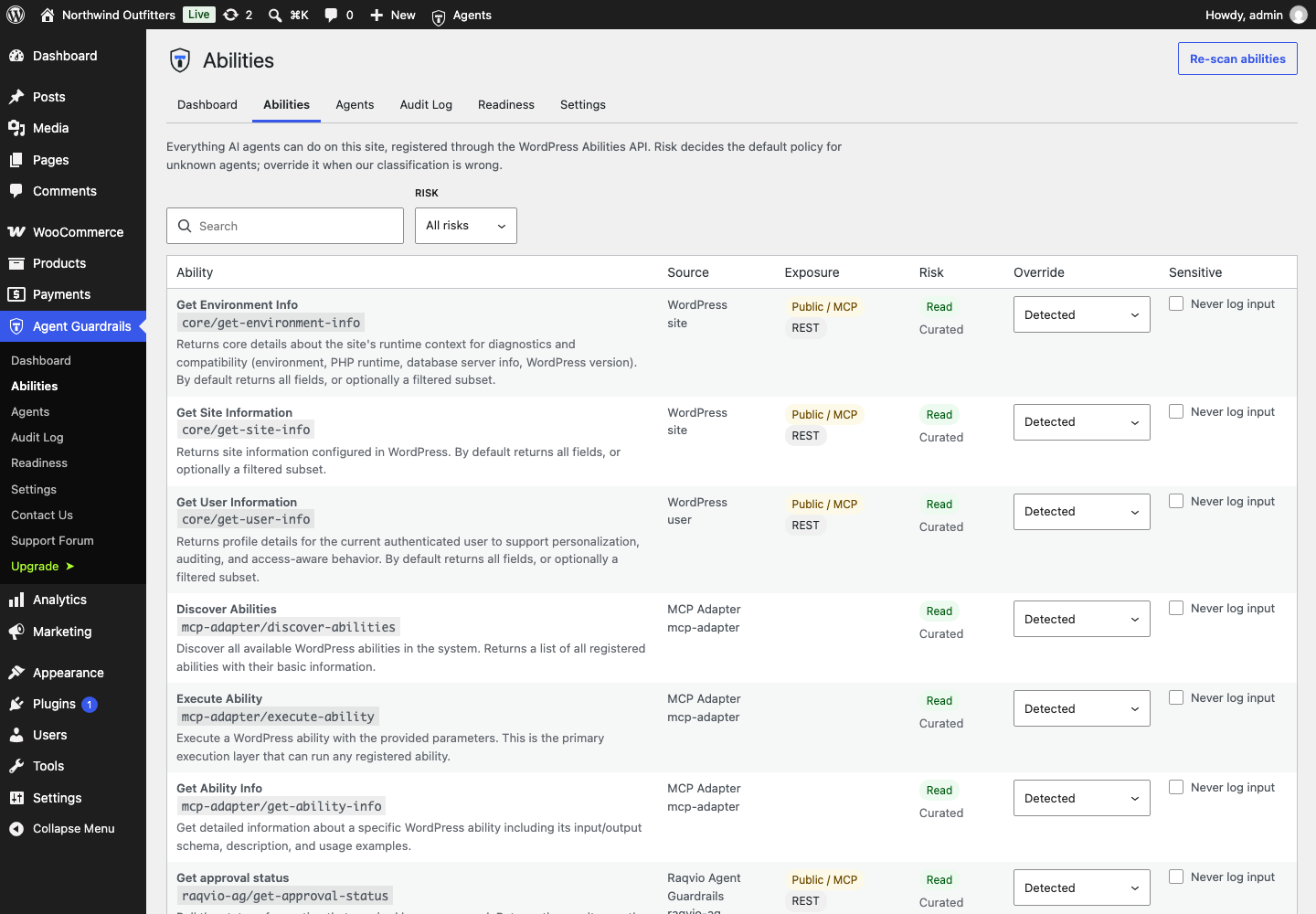Switch to the Settings tab

click(583, 104)
